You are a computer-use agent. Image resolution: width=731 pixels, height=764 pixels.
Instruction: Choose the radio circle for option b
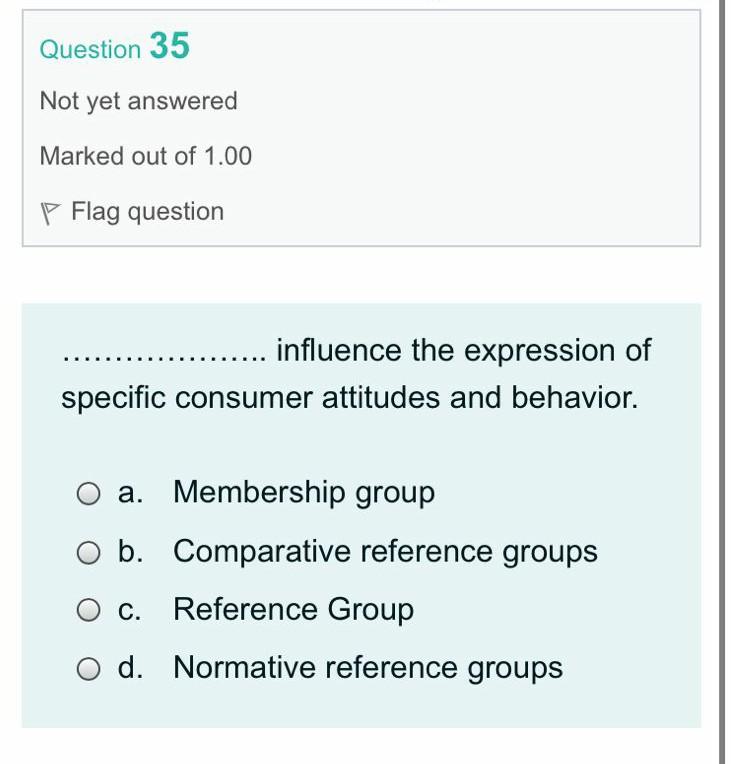click(x=90, y=552)
